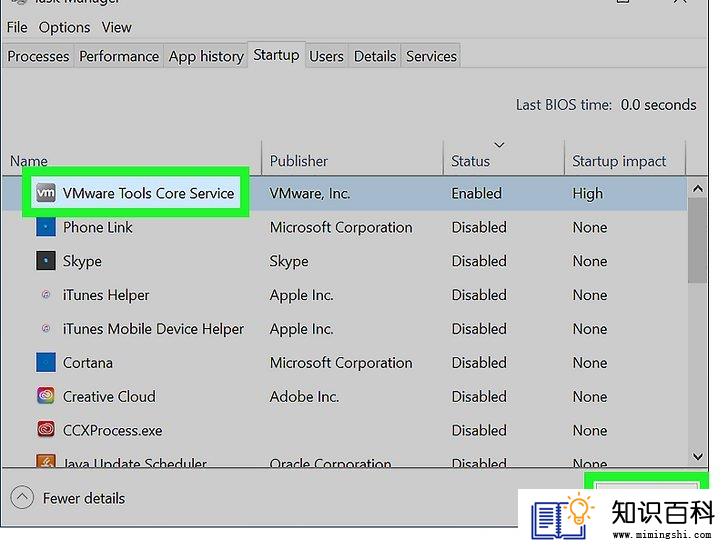This screenshot has height=549, width=728.
Task: Click Apple Inc. publisher in iTunes Helper row
Action: (301, 295)
